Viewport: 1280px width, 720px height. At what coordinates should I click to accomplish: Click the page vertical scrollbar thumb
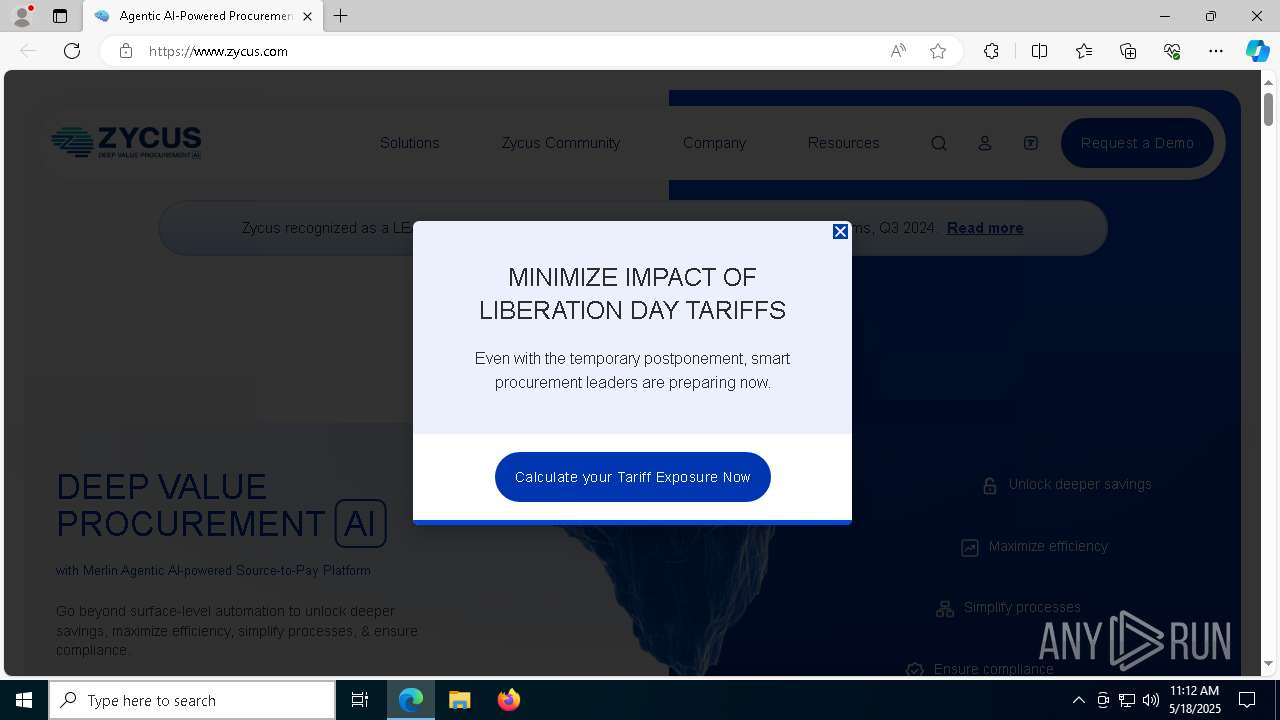[1268, 108]
